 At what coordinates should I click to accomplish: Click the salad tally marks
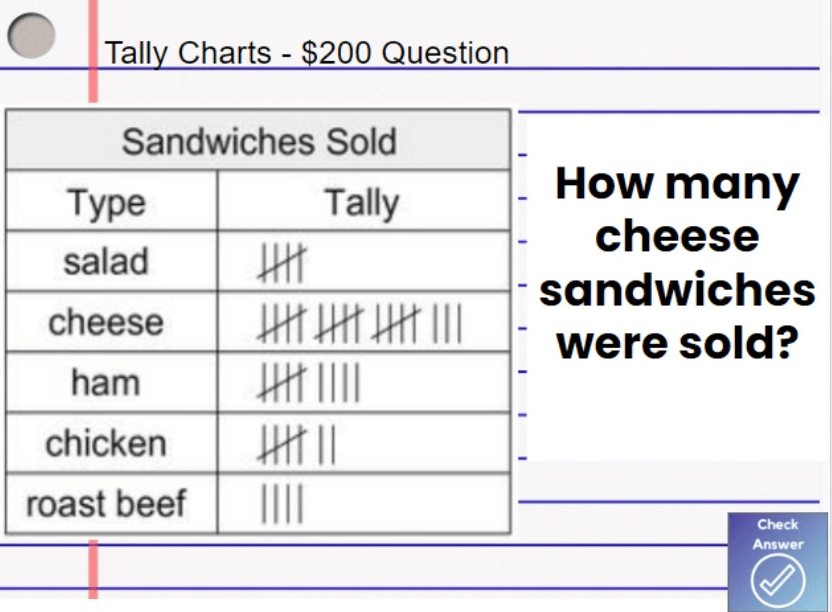pyautogui.click(x=282, y=263)
